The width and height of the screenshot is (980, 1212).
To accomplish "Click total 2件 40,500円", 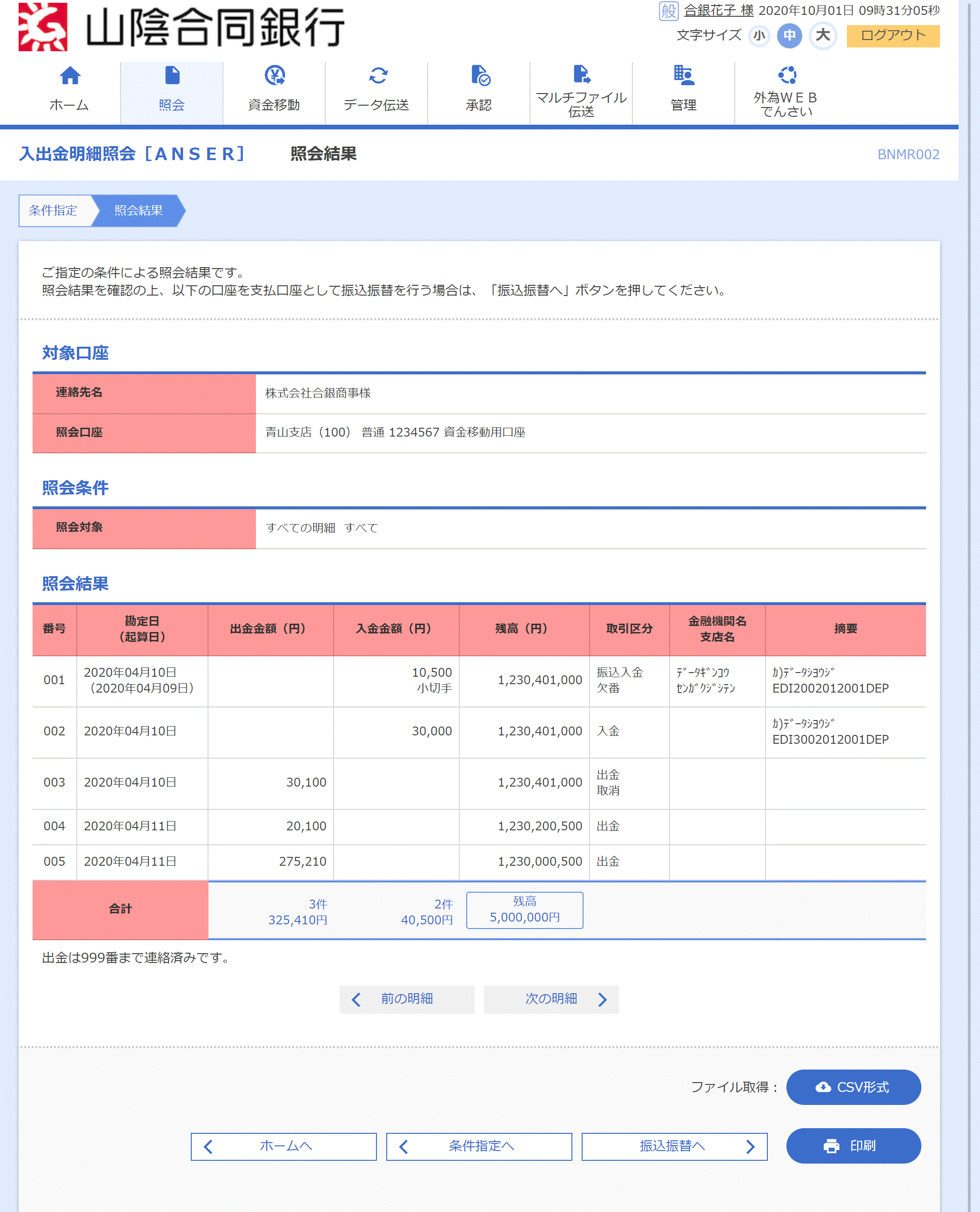I will tap(427, 912).
